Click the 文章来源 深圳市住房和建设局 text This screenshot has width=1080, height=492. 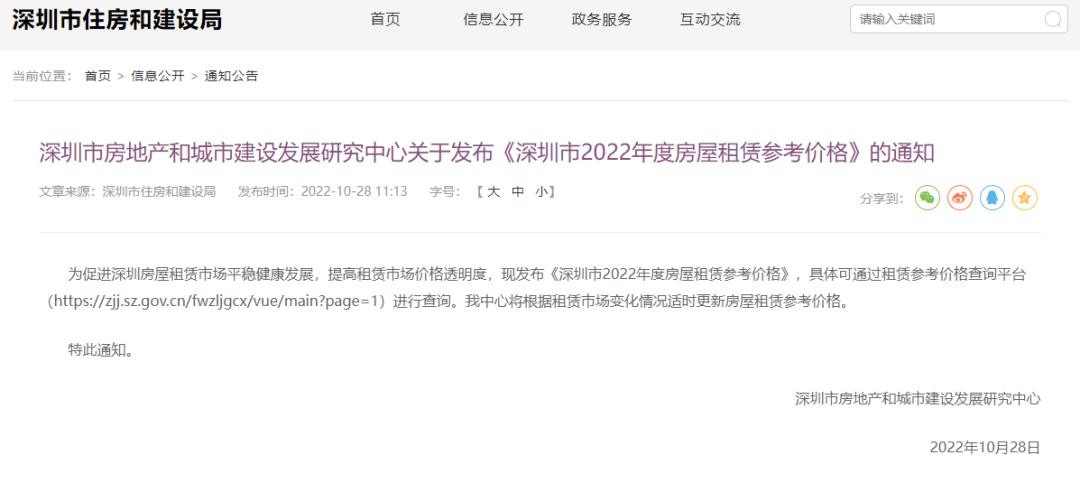pos(127,192)
